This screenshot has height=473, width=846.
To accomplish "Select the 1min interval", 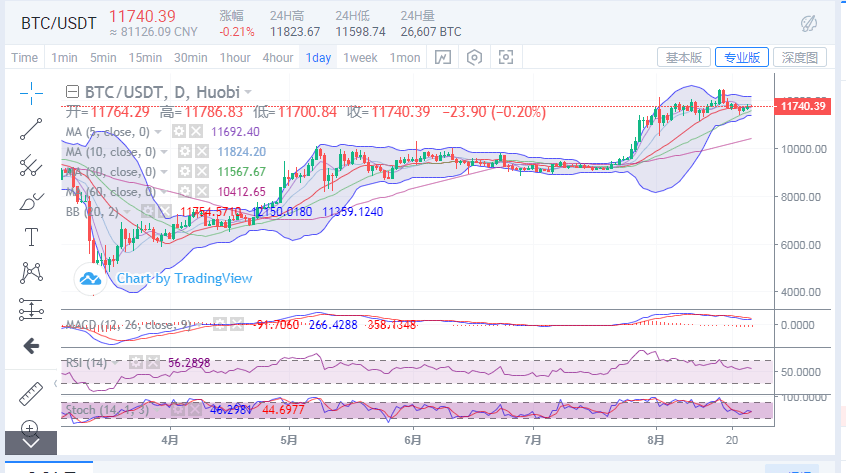I will coord(64,58).
